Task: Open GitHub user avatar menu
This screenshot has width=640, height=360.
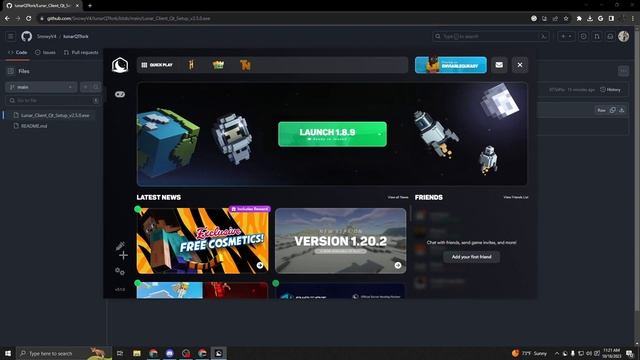Action: pos(624,36)
